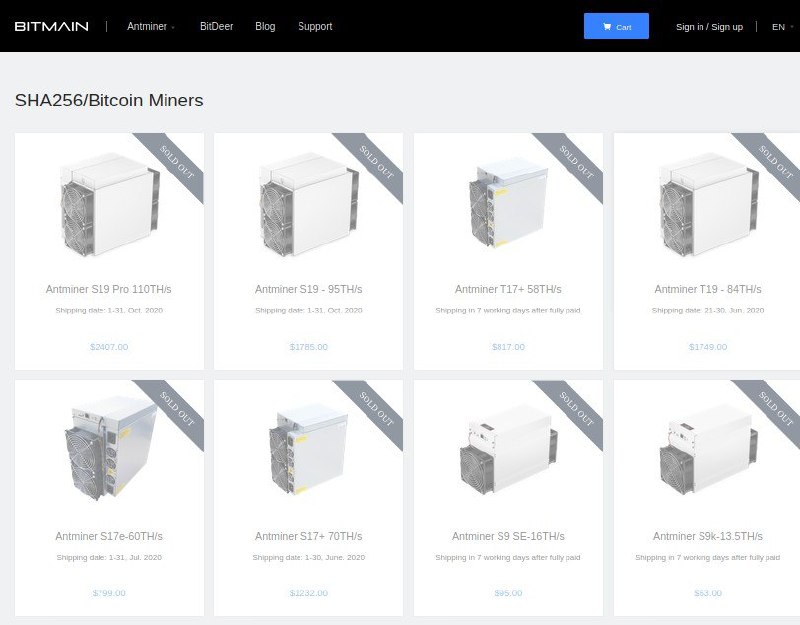The image size is (800, 625).
Task: Select the $1232.00 price
Action: pos(309,593)
